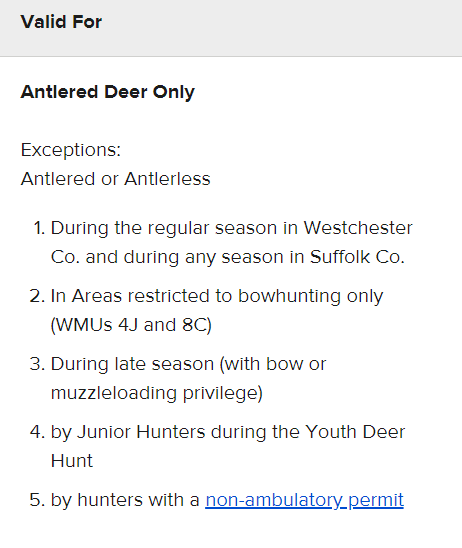This screenshot has width=462, height=548.
Task: Click the muzzleloading privilege text
Action: pyautogui.click(x=157, y=393)
